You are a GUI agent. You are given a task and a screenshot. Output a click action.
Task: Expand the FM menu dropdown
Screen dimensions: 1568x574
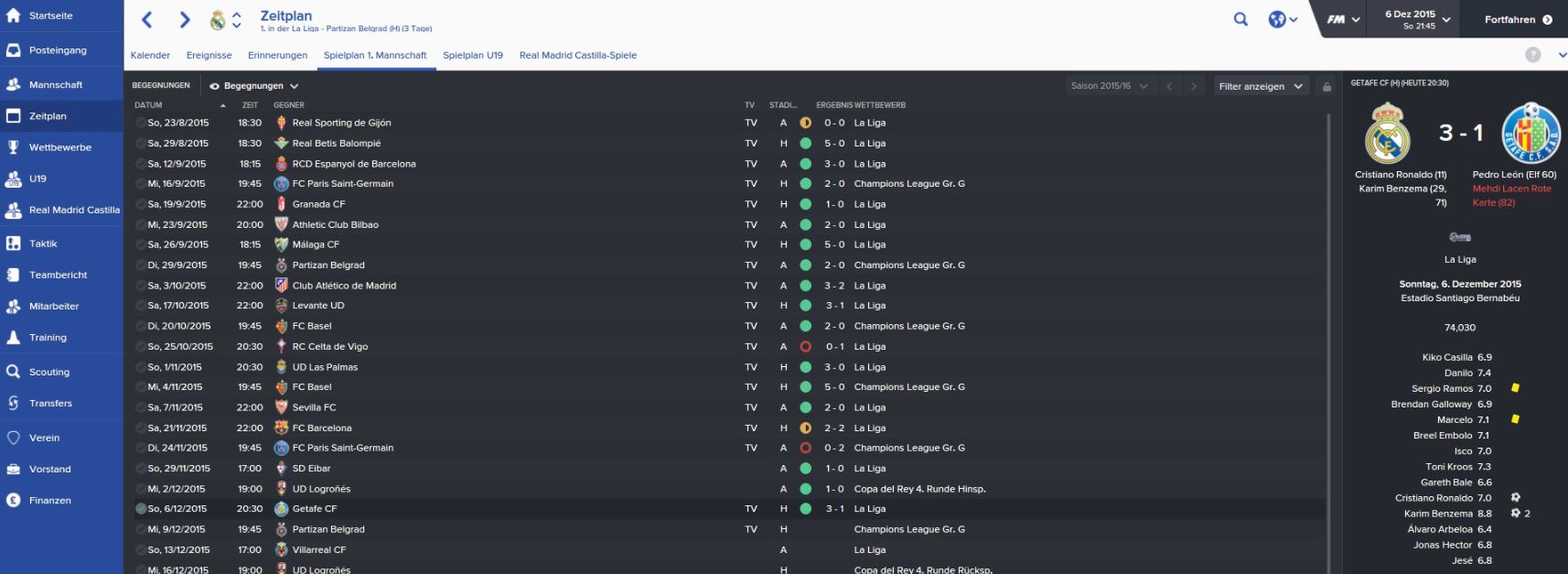[x=1343, y=19]
